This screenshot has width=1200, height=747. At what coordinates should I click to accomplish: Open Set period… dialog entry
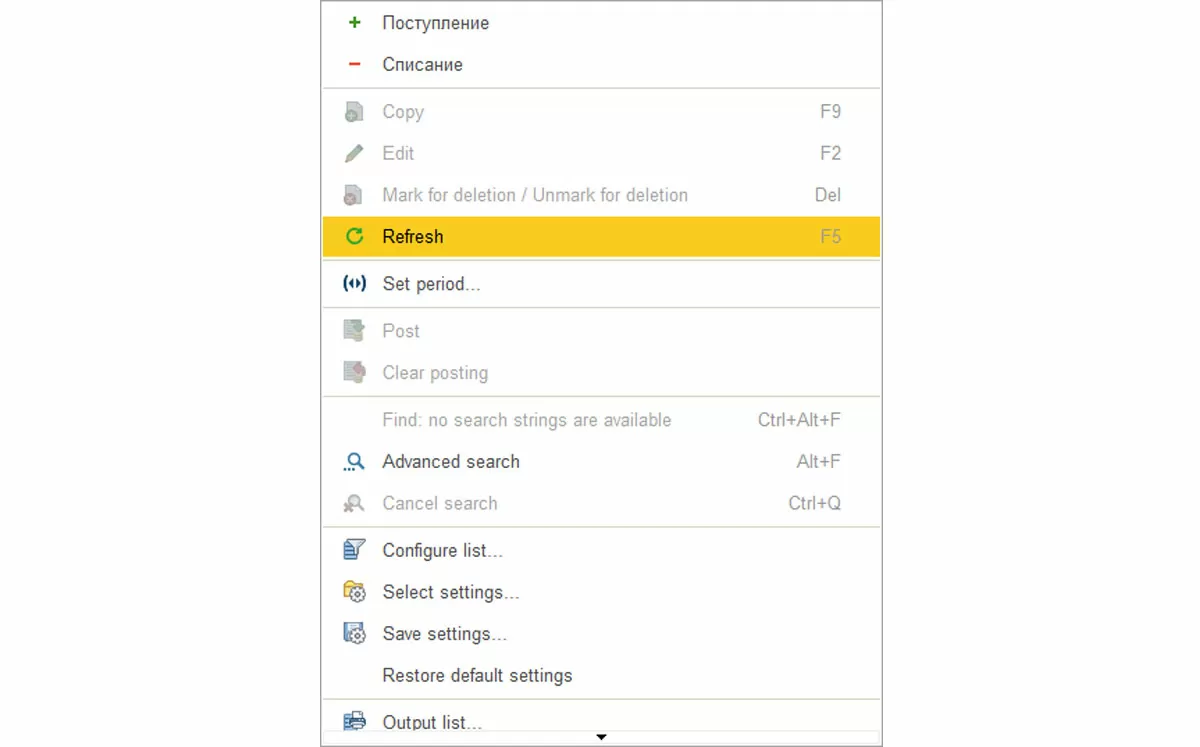tap(431, 284)
